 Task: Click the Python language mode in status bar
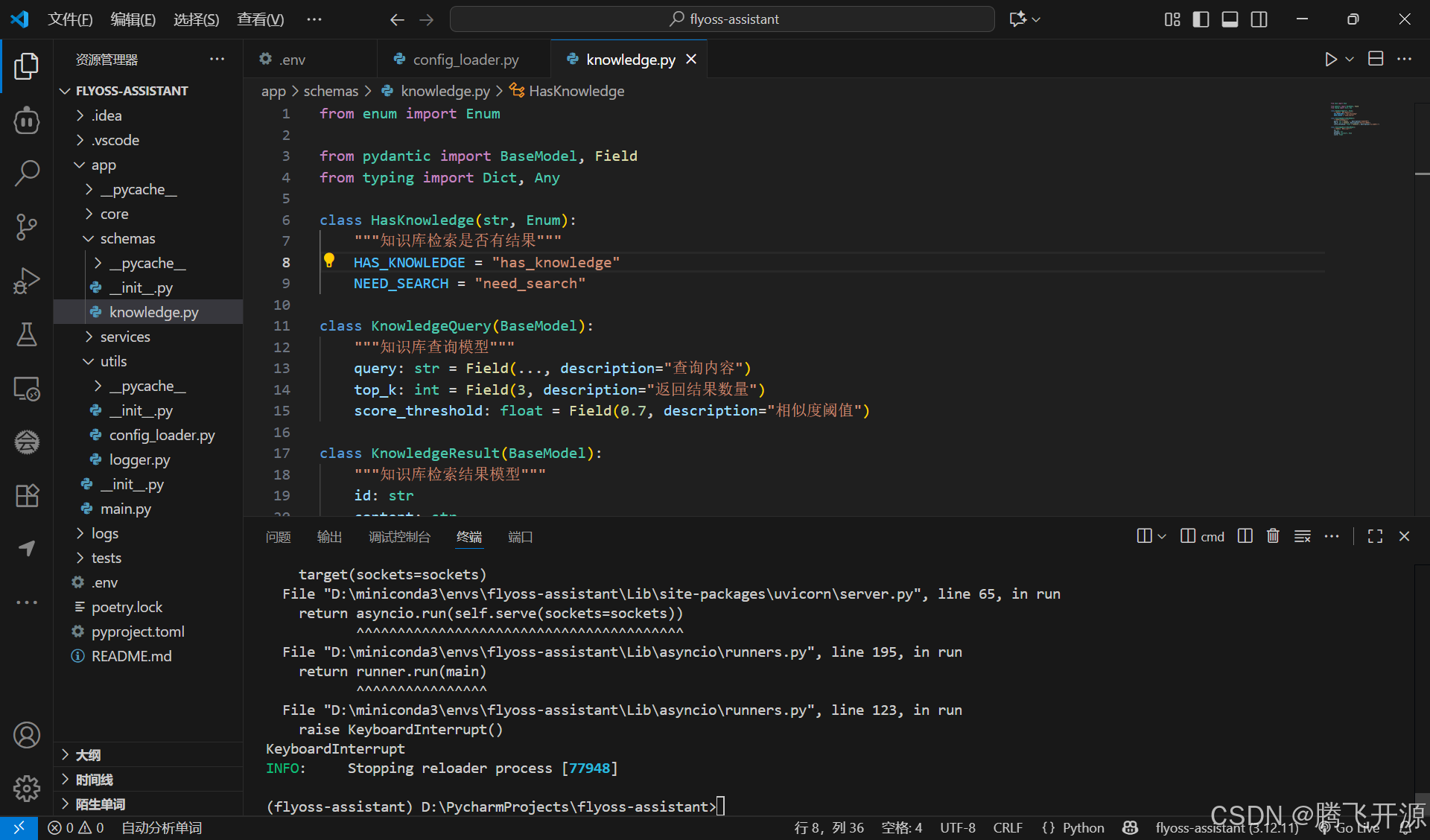(1082, 828)
